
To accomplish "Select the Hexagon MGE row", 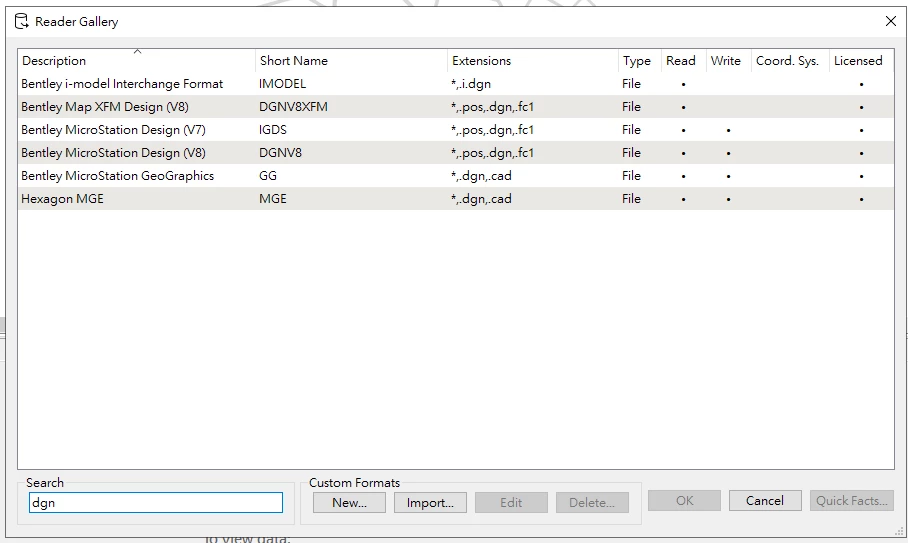I will [x=456, y=199].
